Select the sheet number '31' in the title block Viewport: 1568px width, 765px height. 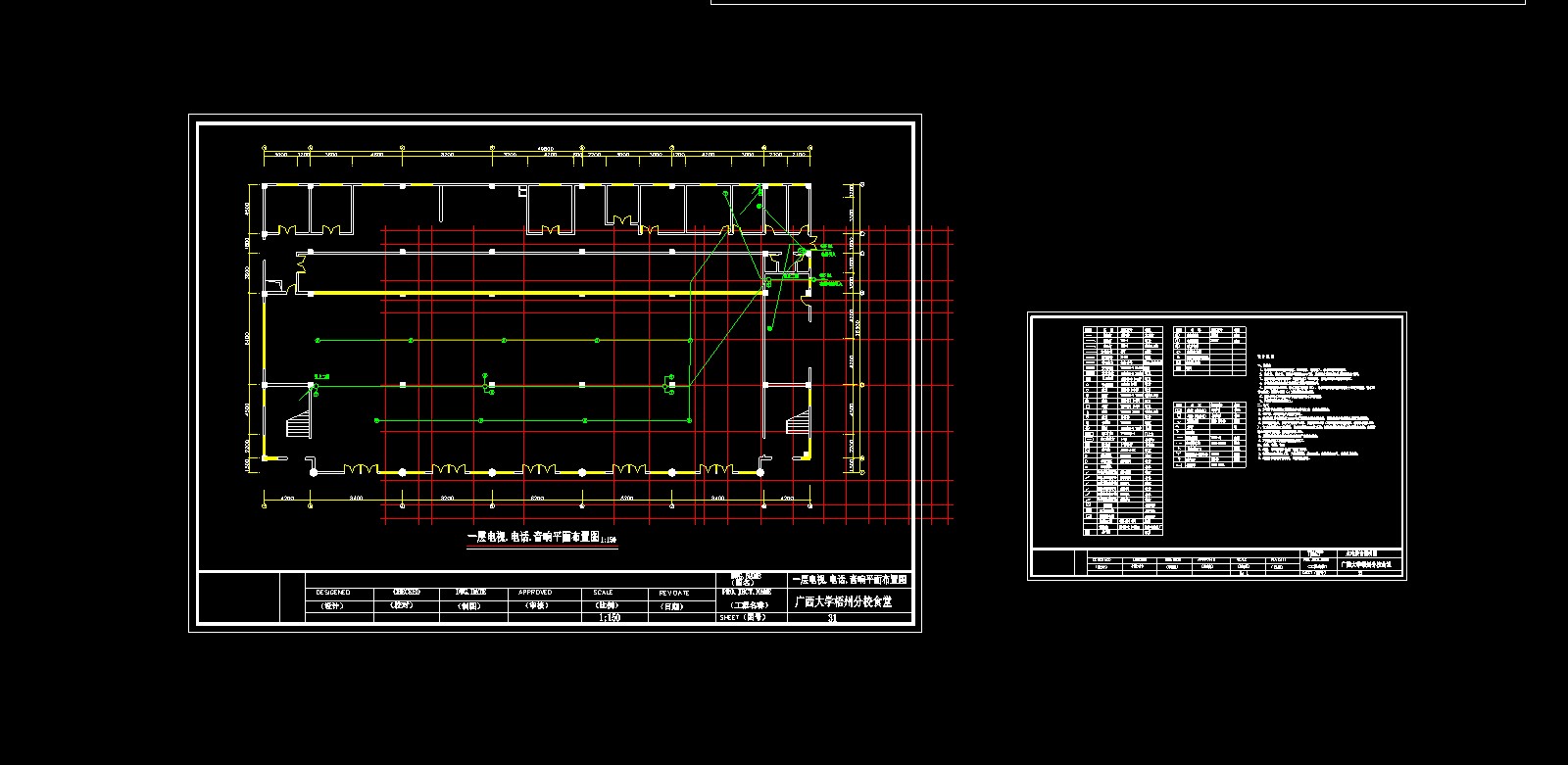click(x=833, y=618)
